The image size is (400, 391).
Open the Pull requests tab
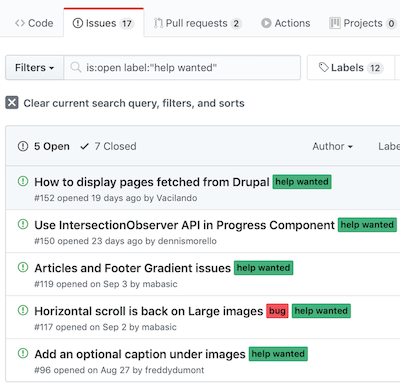tap(198, 23)
